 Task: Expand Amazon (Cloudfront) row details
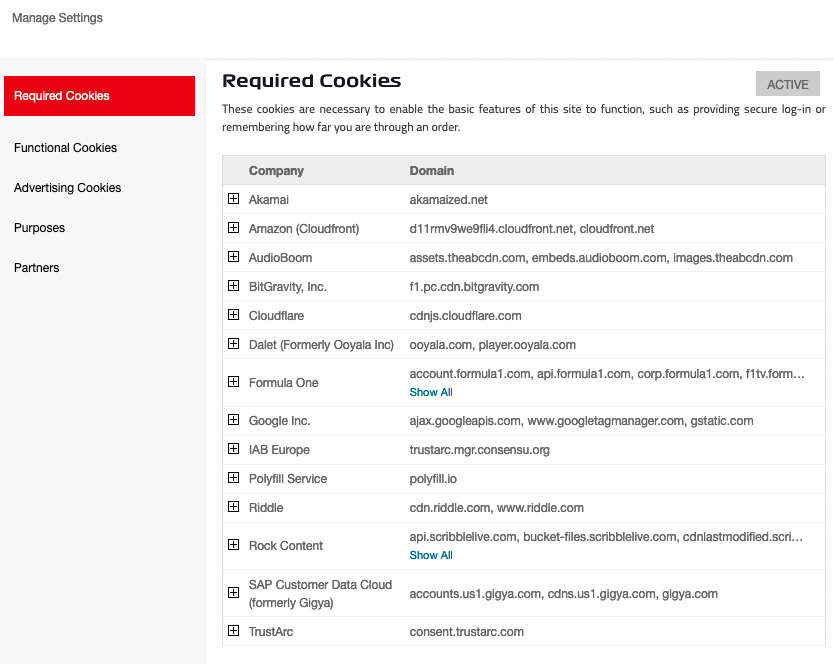[x=234, y=228]
